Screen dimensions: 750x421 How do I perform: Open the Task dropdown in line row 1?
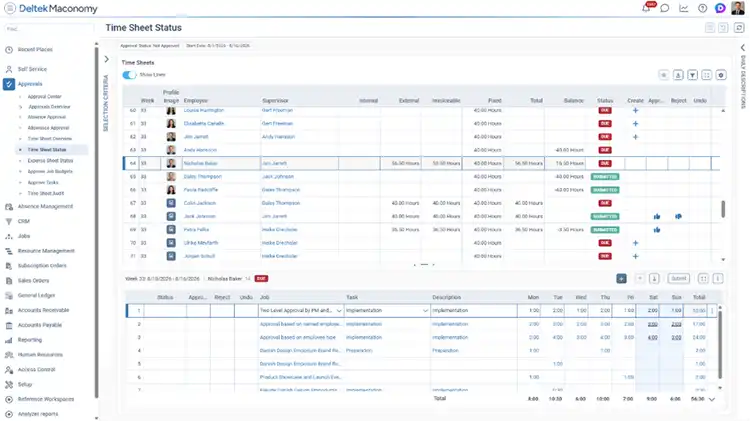[425, 311]
